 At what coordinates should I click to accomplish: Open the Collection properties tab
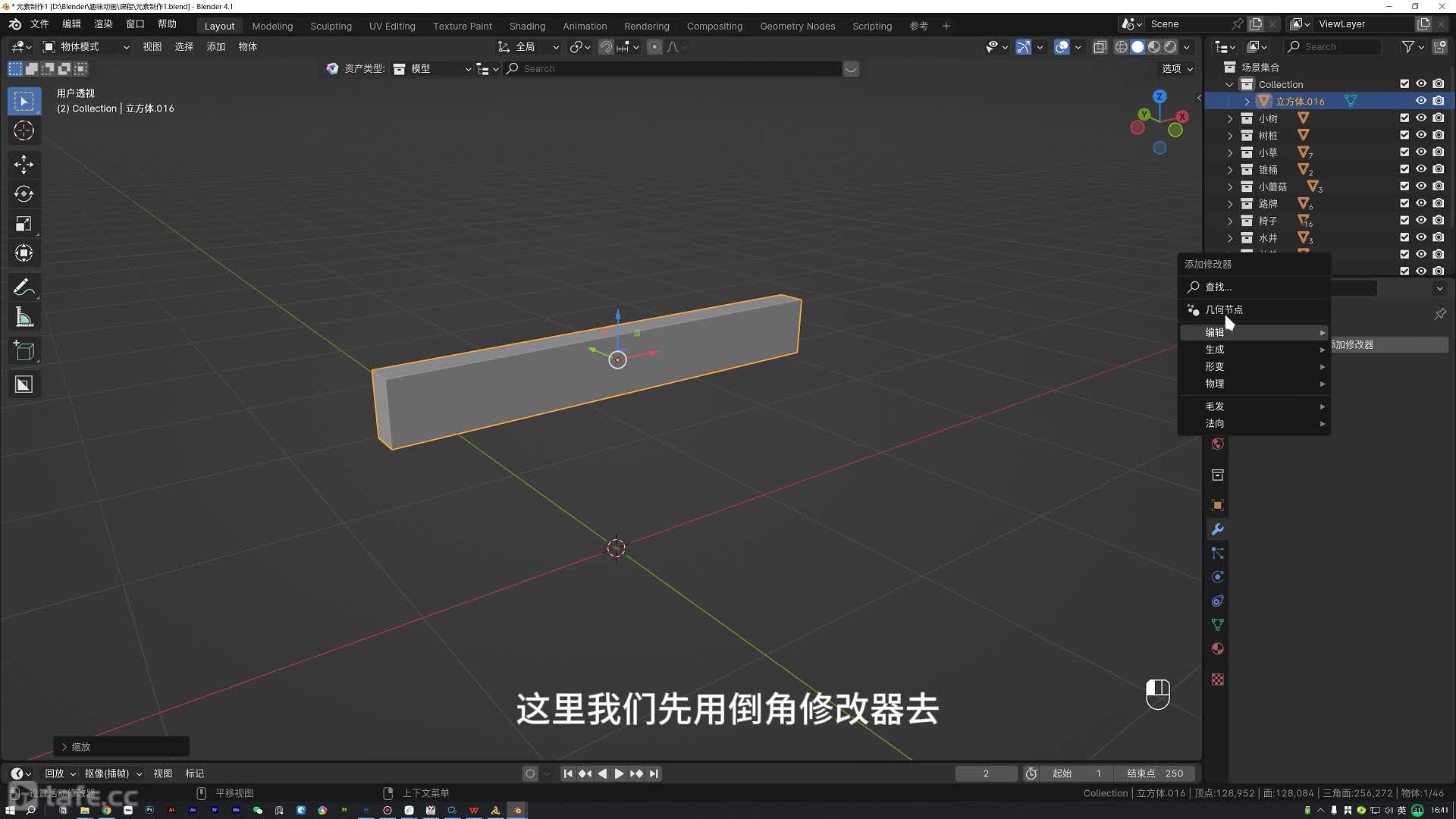(x=1217, y=475)
